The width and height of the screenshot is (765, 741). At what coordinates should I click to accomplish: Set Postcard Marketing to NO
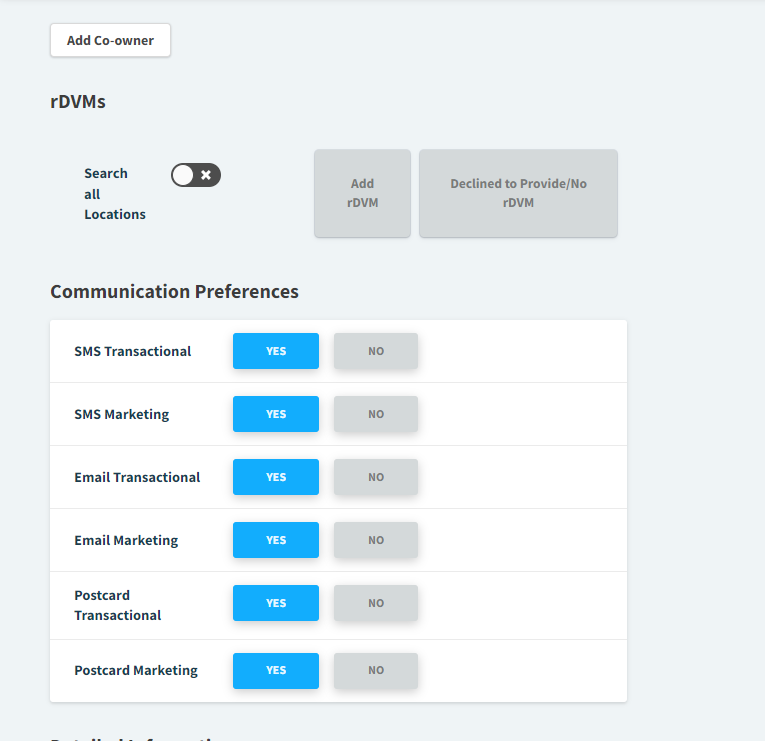coord(376,670)
